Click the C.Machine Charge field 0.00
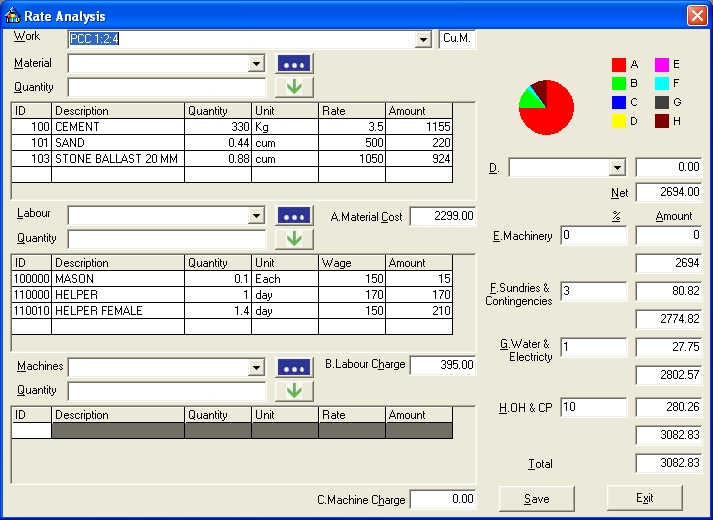The width and height of the screenshot is (713, 520). [443, 500]
